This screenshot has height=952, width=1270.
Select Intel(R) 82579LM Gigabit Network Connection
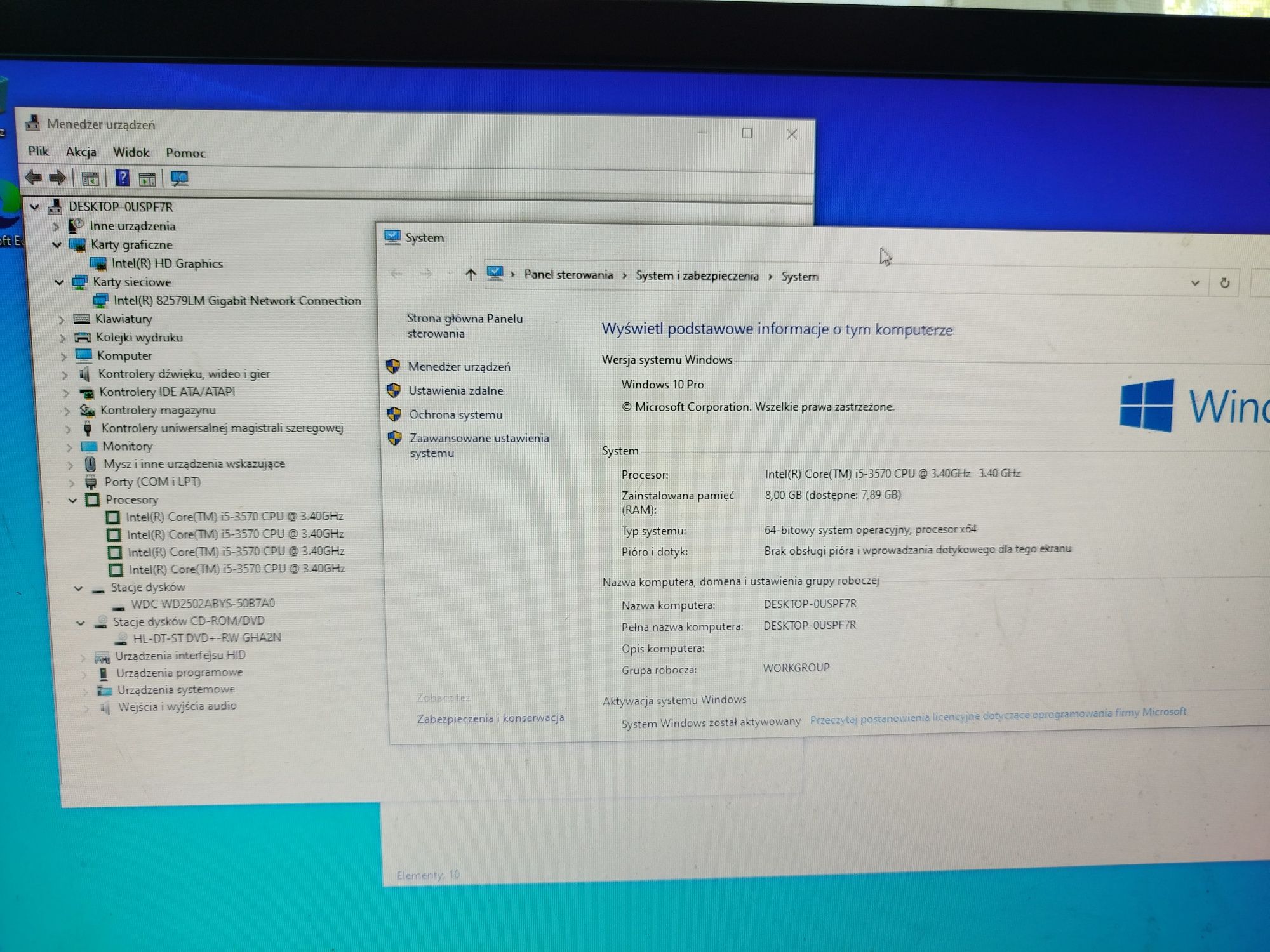tap(237, 301)
